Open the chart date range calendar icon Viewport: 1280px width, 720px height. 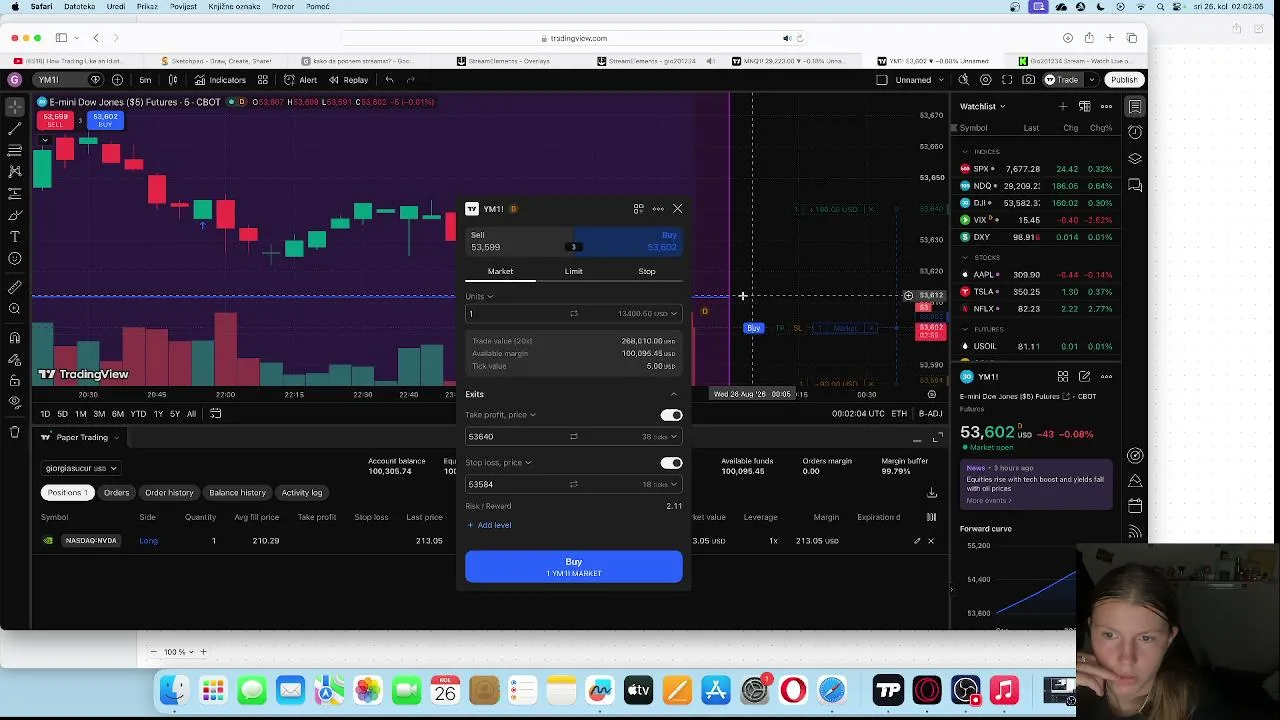(215, 414)
